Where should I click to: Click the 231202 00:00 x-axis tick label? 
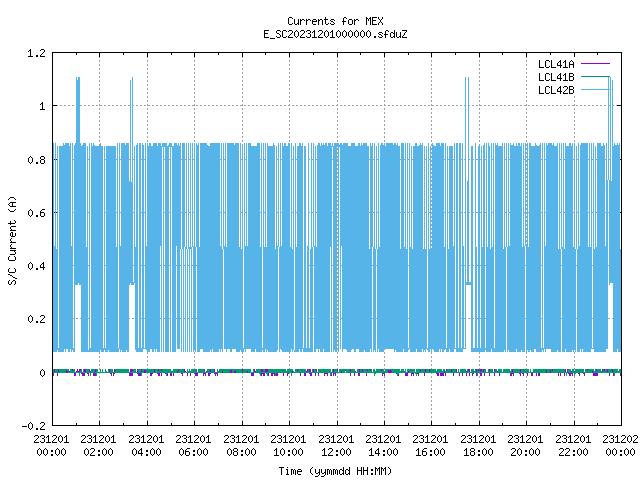620,446
